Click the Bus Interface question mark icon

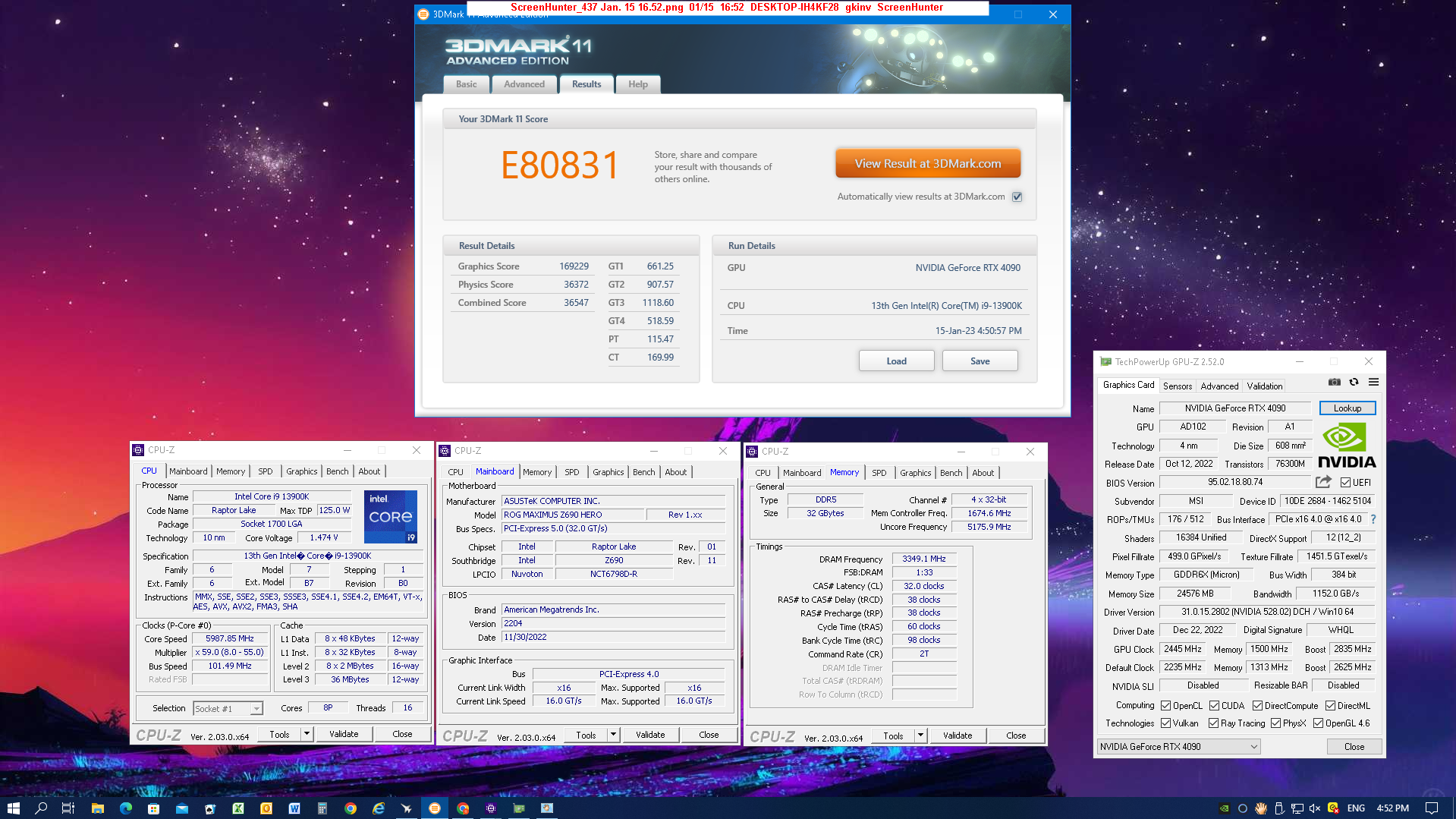tap(1373, 519)
